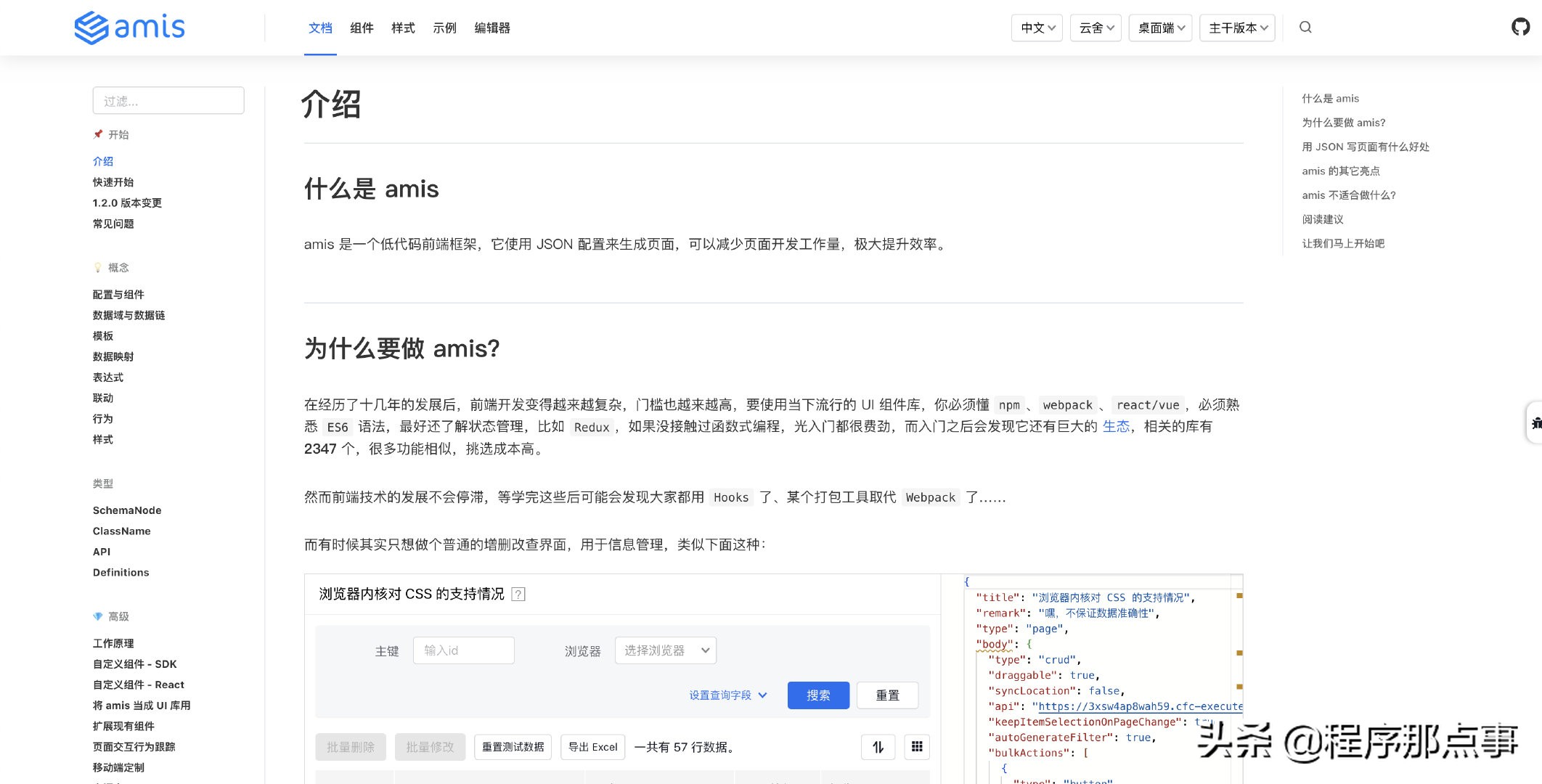
Task: Switch to the 示例 tab
Action: tap(444, 28)
